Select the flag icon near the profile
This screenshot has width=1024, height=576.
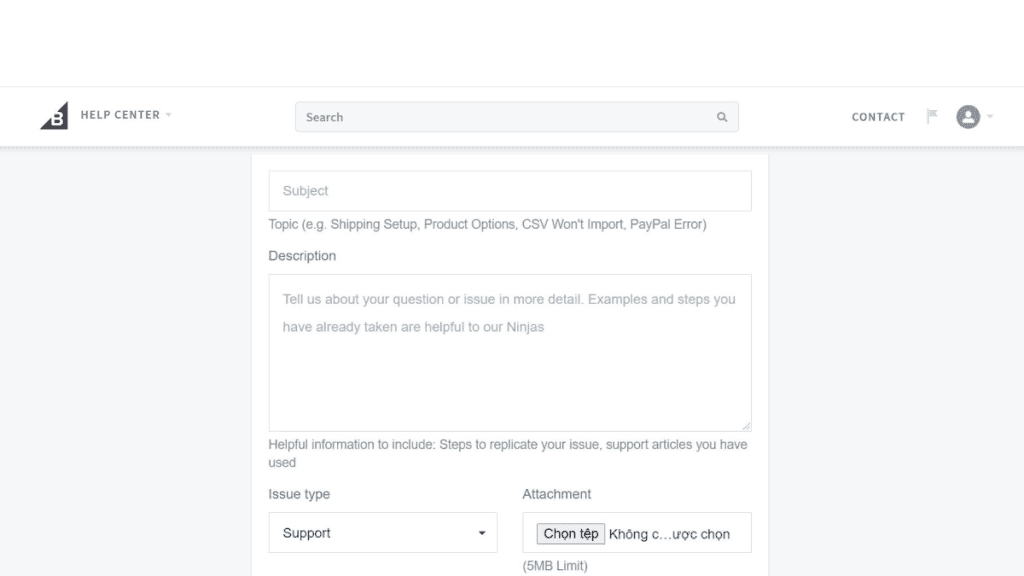[x=932, y=116]
